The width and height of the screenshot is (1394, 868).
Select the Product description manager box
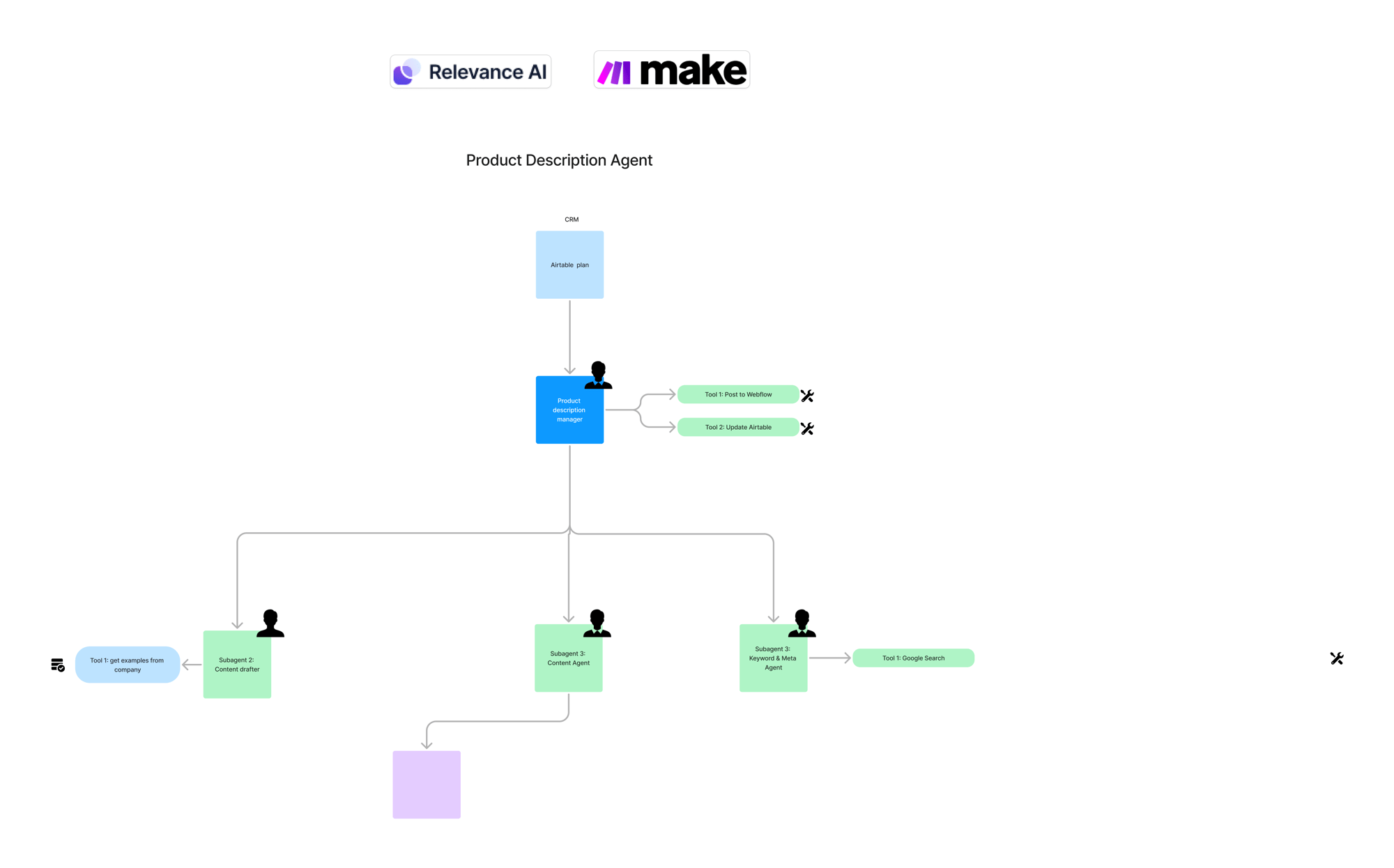(569, 410)
